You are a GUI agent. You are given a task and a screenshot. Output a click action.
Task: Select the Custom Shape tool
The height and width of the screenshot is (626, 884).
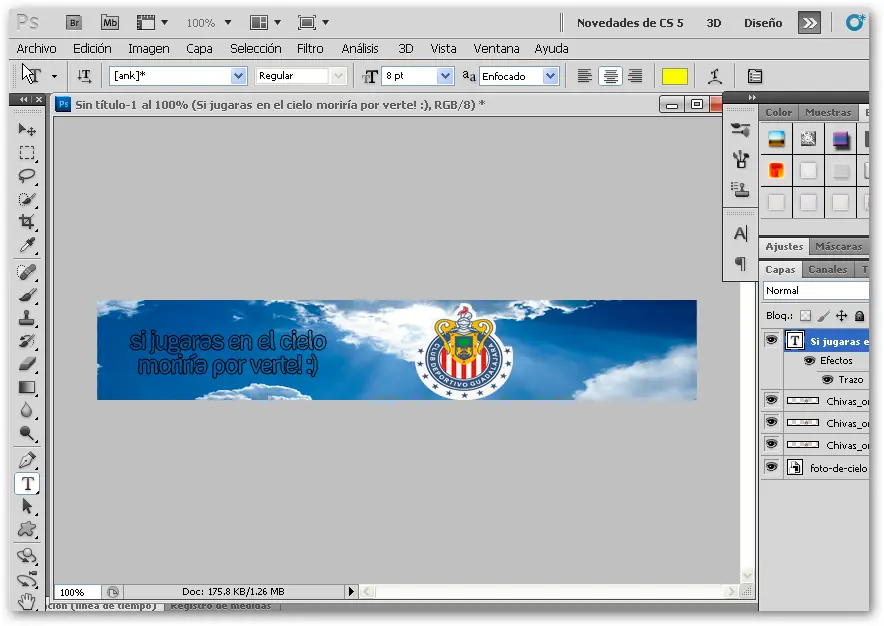point(26,529)
